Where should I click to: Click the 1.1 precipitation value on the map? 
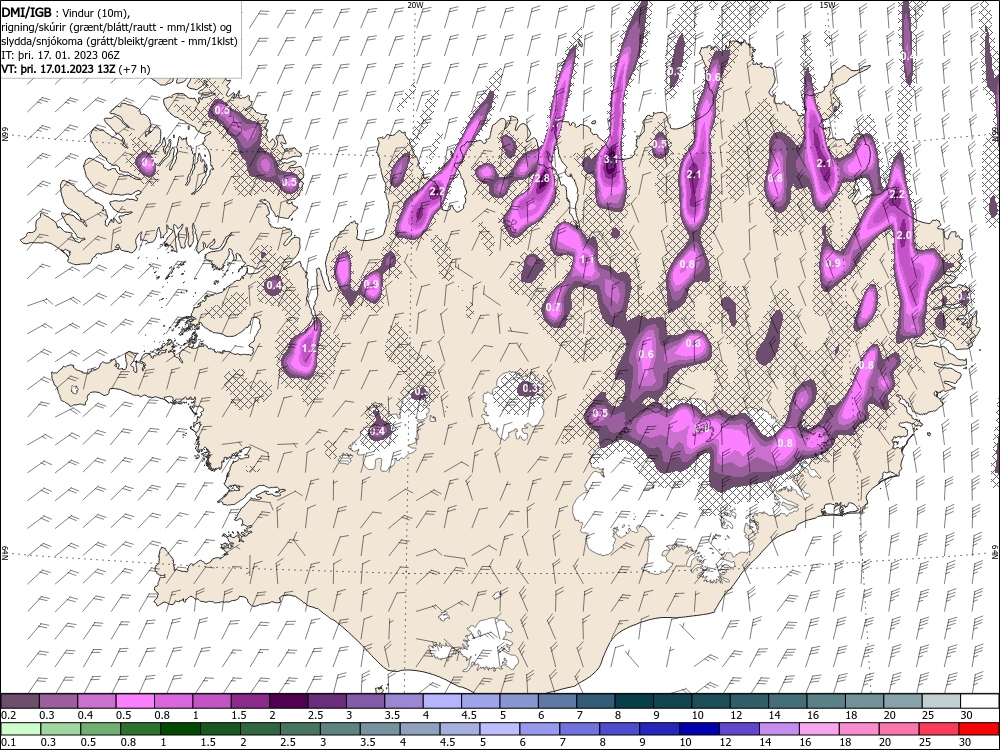587,260
